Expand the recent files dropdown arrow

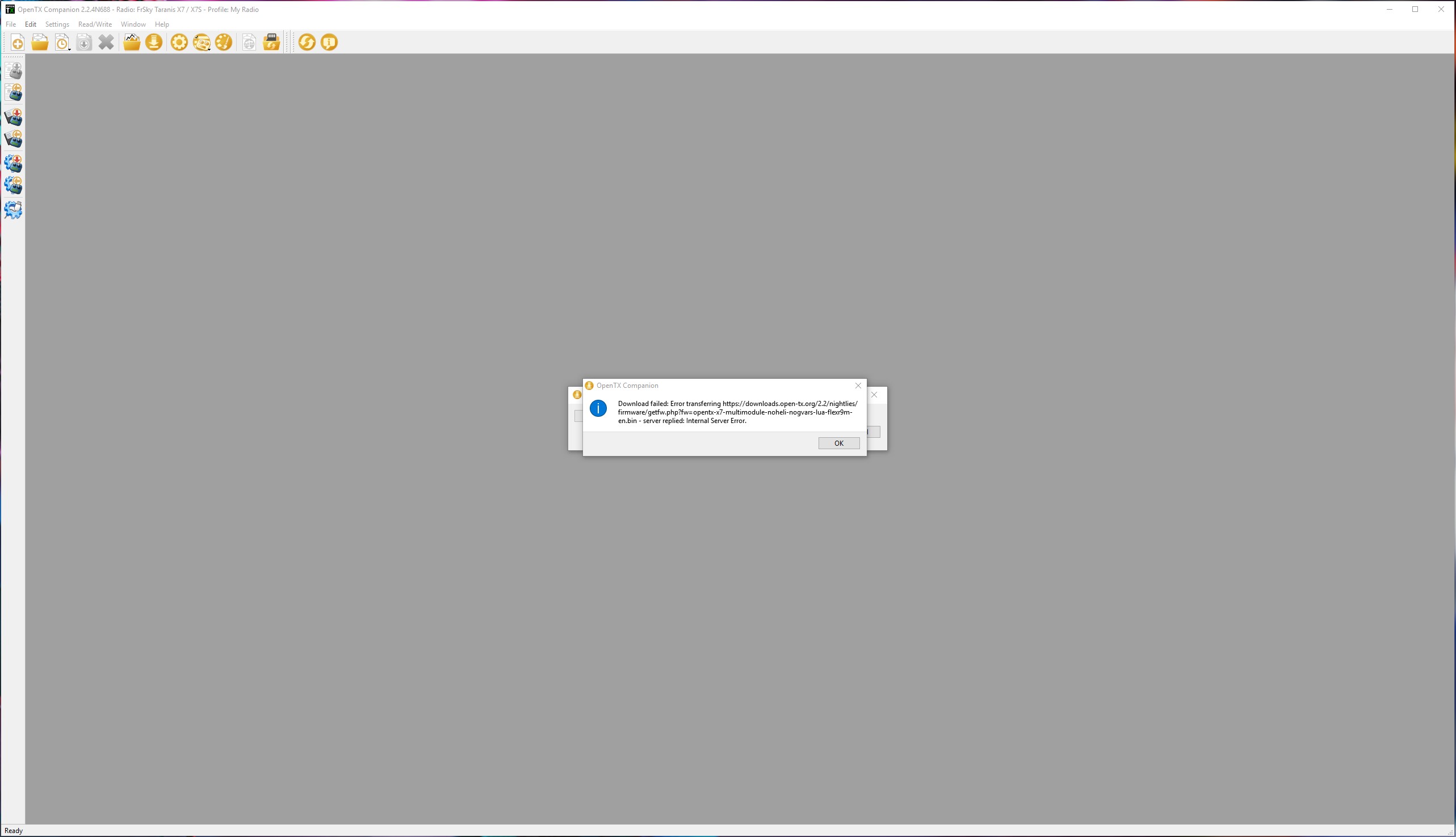[70, 49]
